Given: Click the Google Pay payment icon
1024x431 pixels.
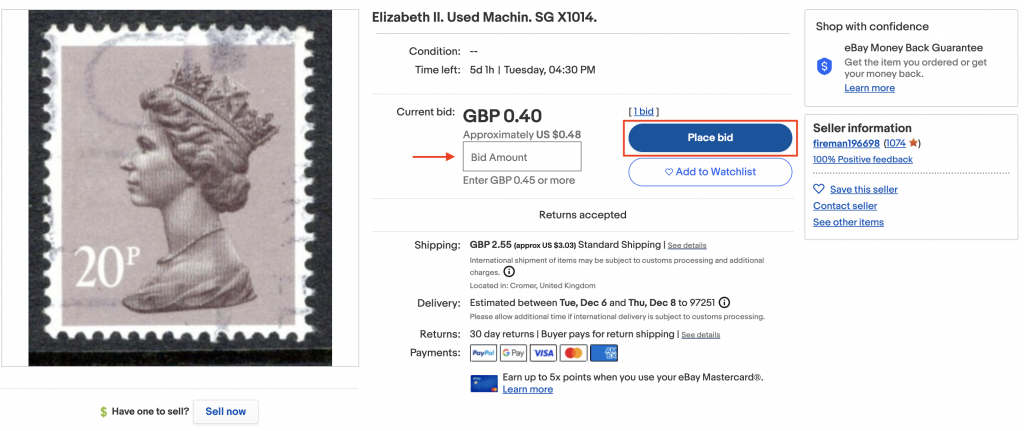Looking at the screenshot, I should click(513, 353).
